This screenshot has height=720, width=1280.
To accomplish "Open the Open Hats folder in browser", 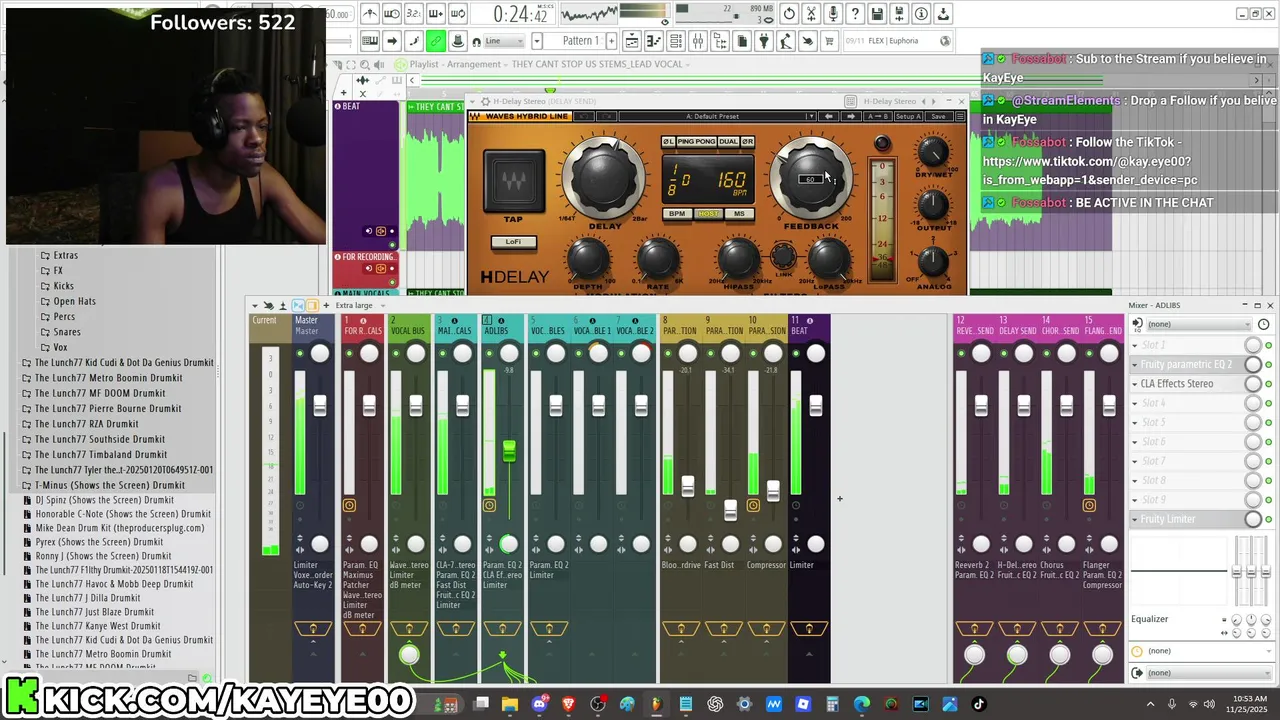I will (75, 301).
